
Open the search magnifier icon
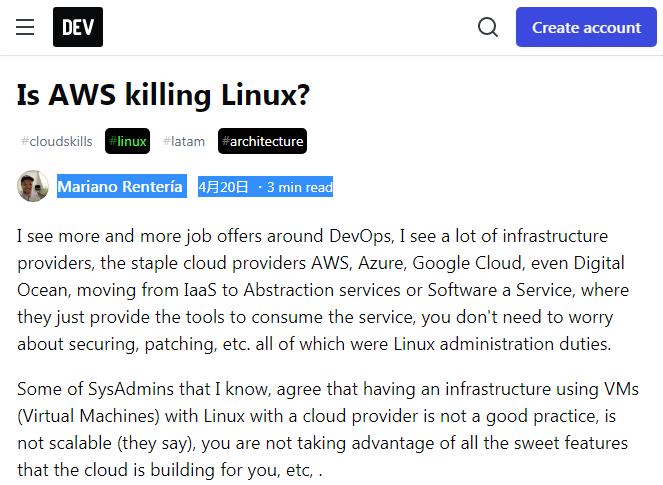(x=488, y=27)
